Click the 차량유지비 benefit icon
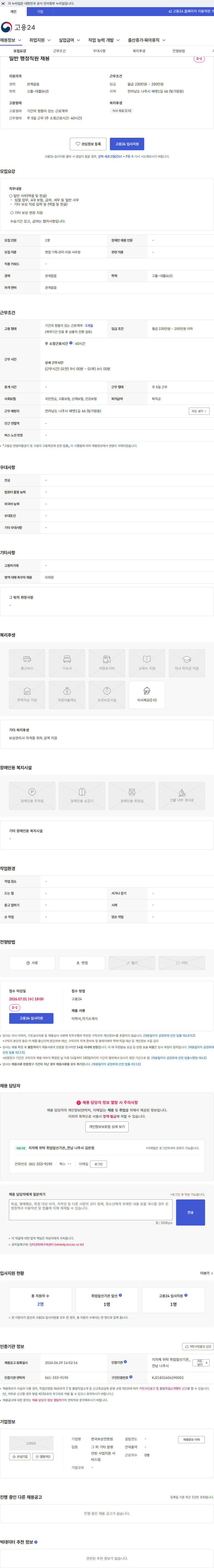214x1568 pixels. pyautogui.click(x=107, y=663)
